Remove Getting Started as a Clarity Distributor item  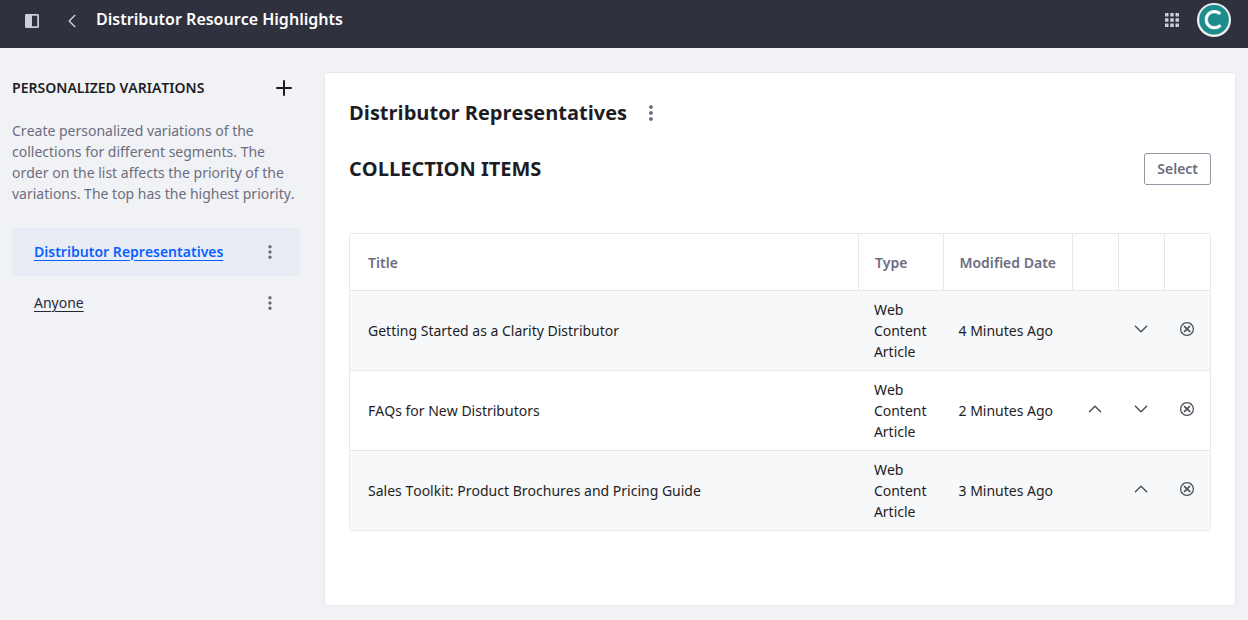pos(1187,329)
